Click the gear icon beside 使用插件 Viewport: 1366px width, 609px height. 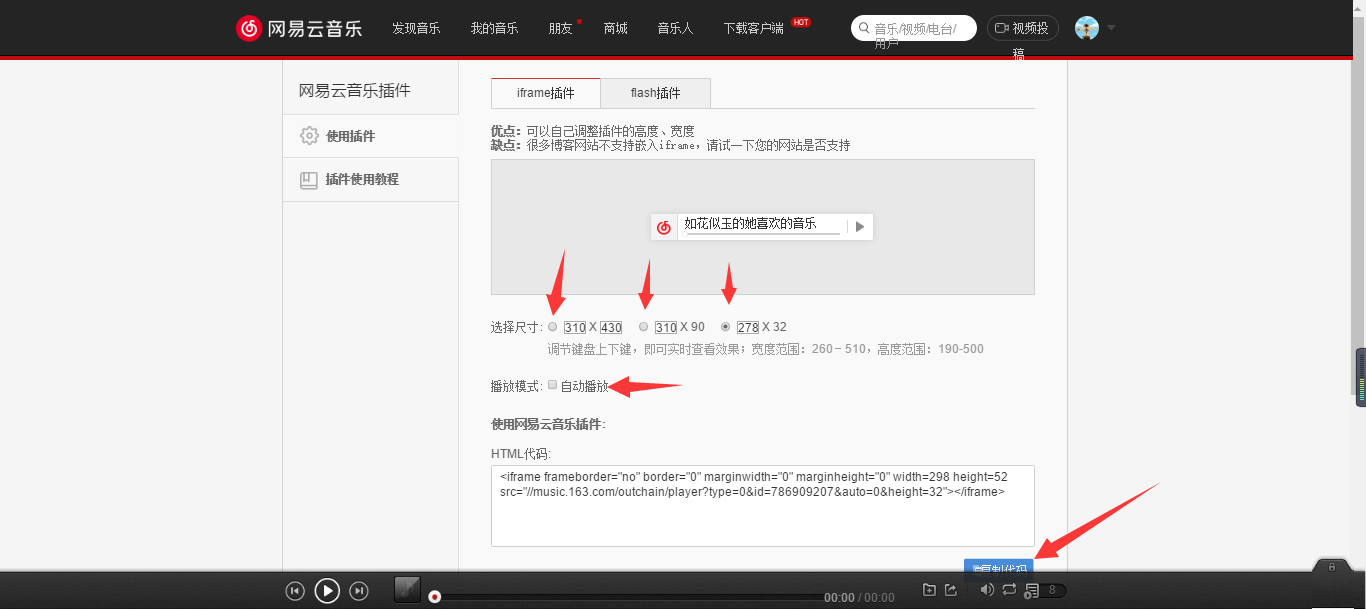click(x=309, y=136)
